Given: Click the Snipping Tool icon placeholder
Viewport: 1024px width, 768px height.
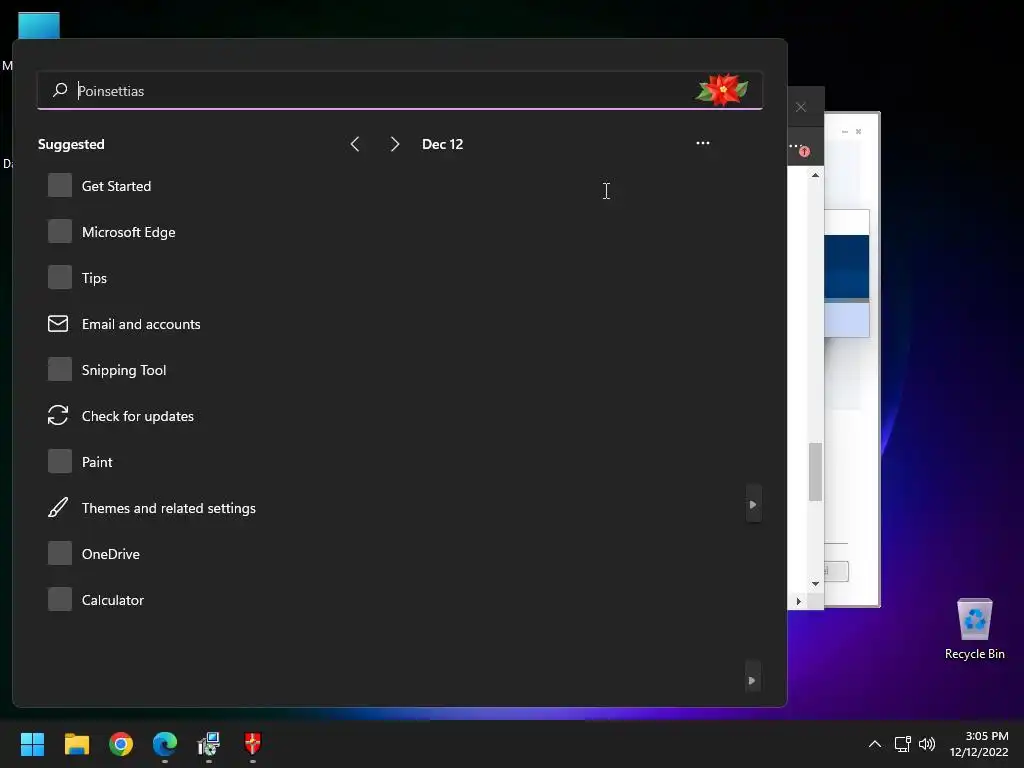Looking at the screenshot, I should (59, 369).
